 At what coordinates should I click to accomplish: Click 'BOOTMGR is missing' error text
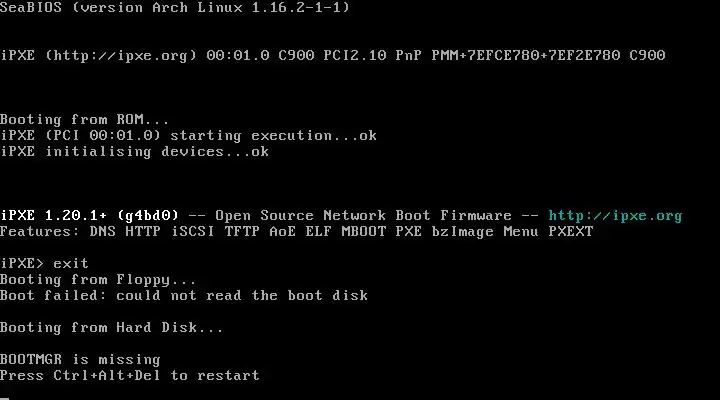click(x=80, y=359)
